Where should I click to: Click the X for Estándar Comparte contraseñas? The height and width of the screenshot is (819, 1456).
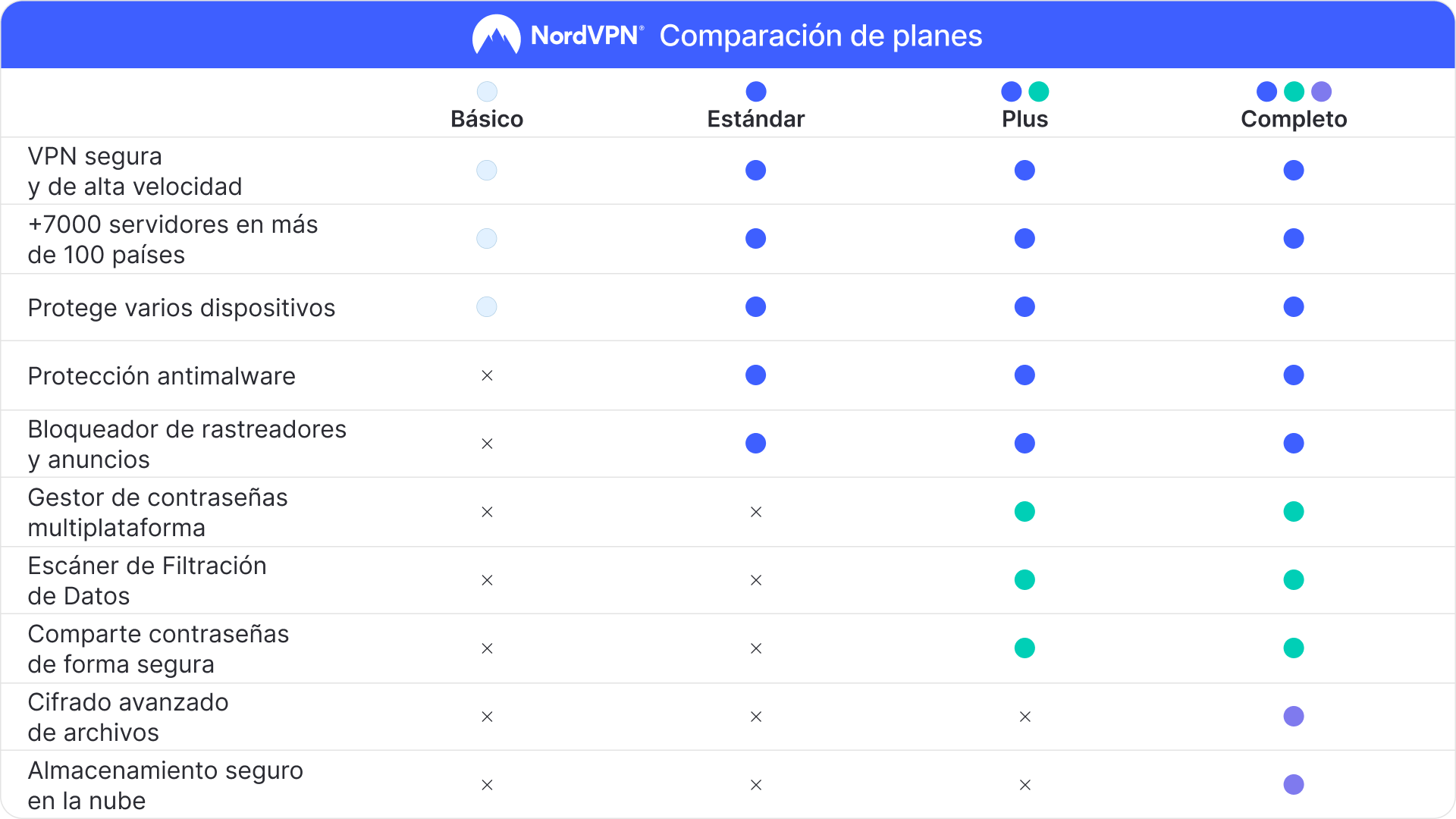tap(756, 648)
